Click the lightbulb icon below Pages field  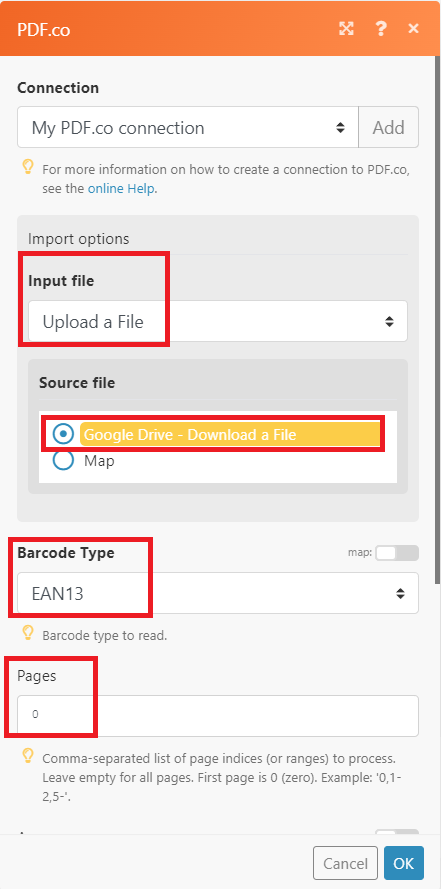coord(28,756)
